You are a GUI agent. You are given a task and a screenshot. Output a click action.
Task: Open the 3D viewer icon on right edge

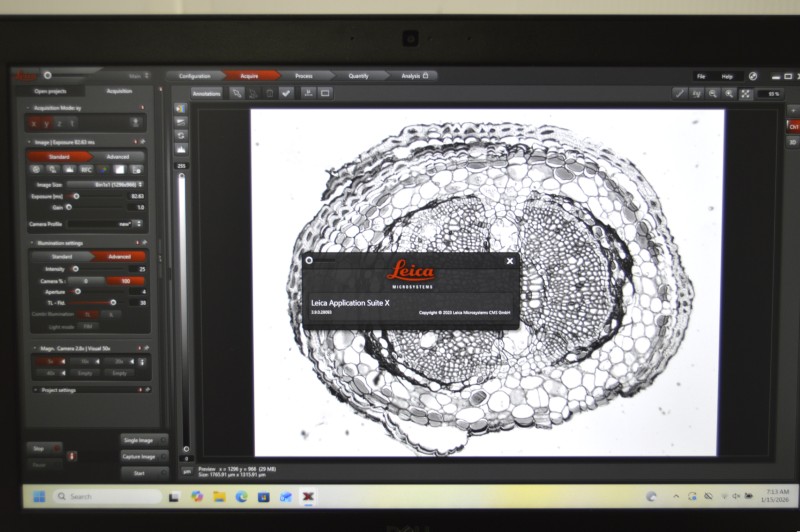[x=793, y=142]
